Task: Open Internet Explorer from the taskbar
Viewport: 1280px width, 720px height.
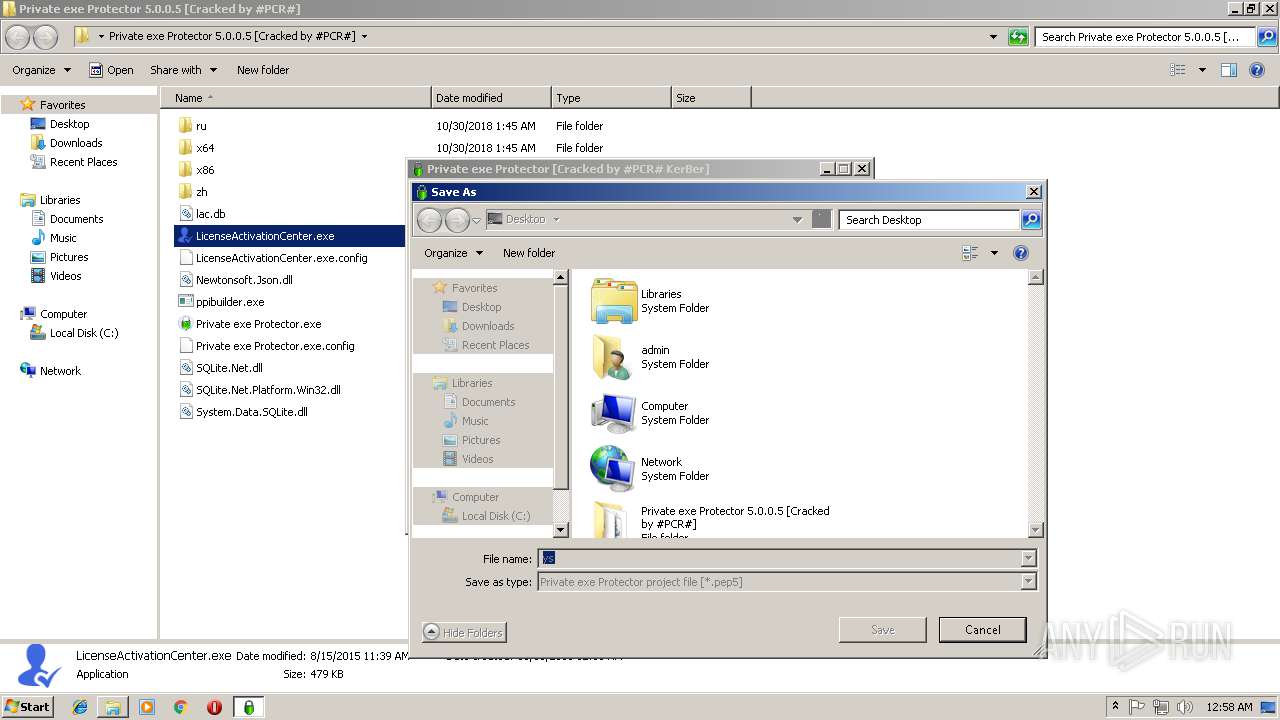Action: point(80,707)
